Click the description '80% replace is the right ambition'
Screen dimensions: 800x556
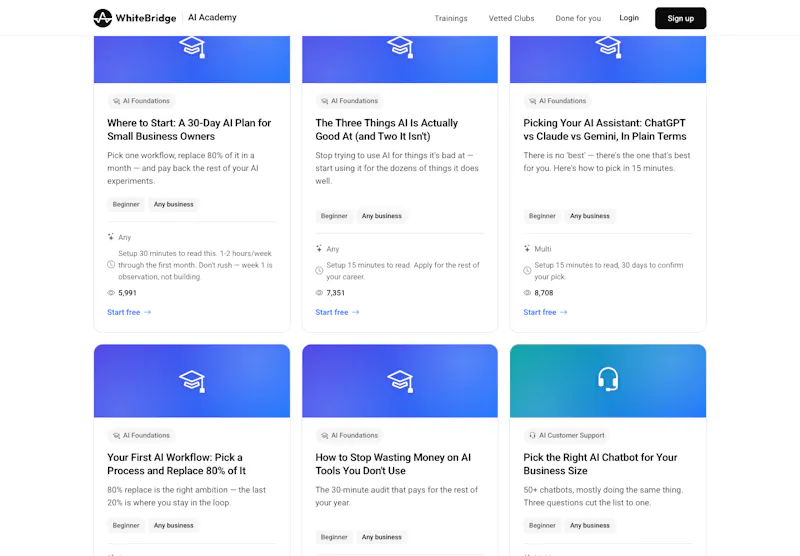click(187, 496)
